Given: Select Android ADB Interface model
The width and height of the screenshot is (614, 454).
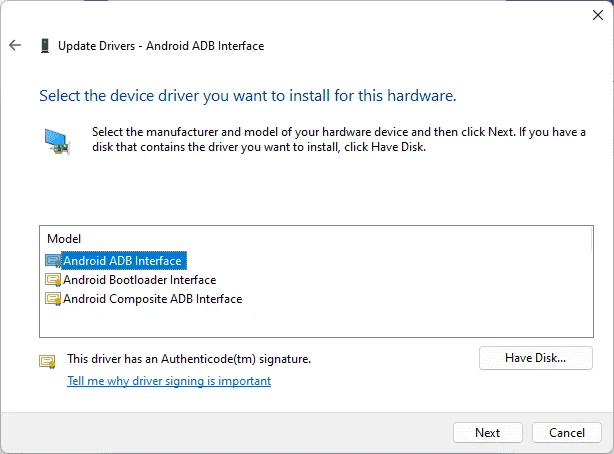Looking at the screenshot, I should (x=123, y=261).
